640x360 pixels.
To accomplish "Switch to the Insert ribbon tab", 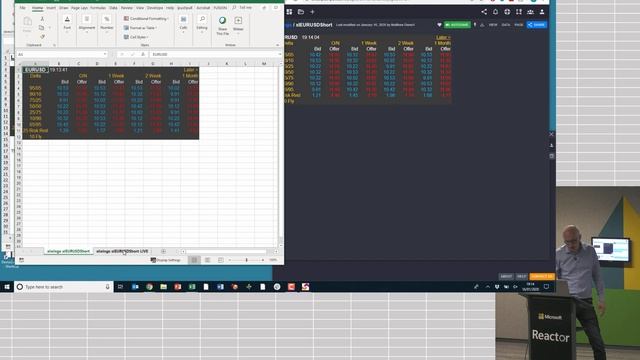I will (x=51, y=8).
